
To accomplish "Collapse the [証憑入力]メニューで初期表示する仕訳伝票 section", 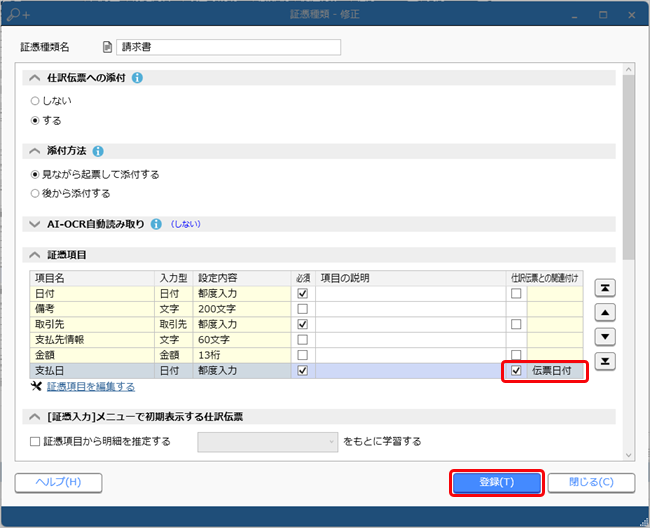I will click(x=35, y=417).
